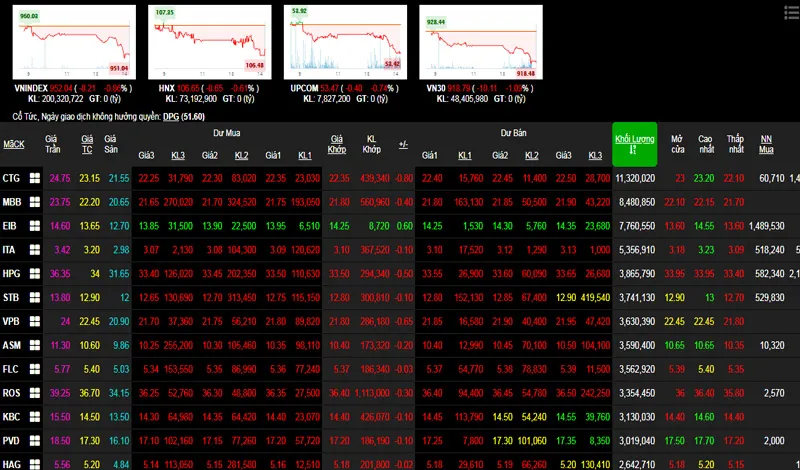
Task: Open the VNINDEX chart thumbnail
Action: pyautogui.click(x=74, y=42)
